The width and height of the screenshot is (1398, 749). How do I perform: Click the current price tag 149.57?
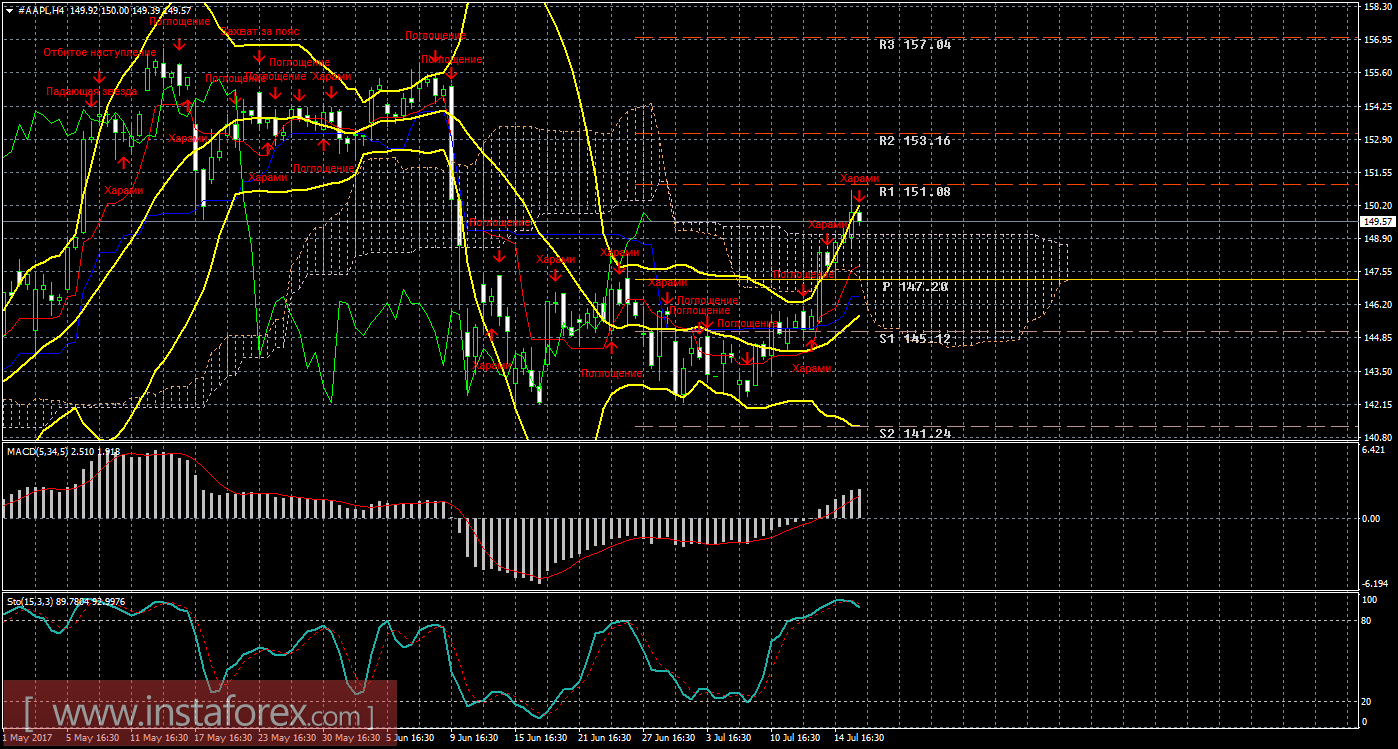[1378, 221]
